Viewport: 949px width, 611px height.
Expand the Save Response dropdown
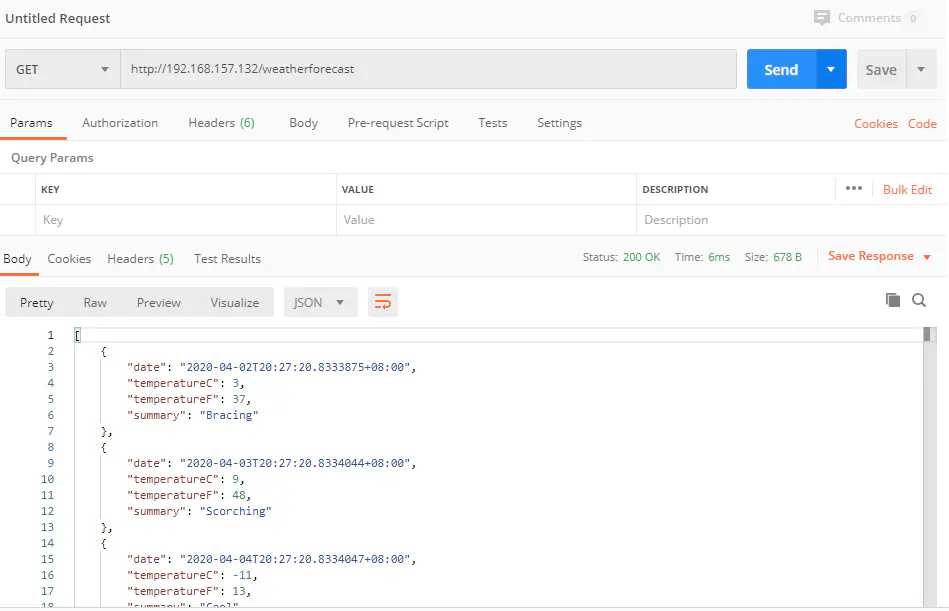[927, 257]
